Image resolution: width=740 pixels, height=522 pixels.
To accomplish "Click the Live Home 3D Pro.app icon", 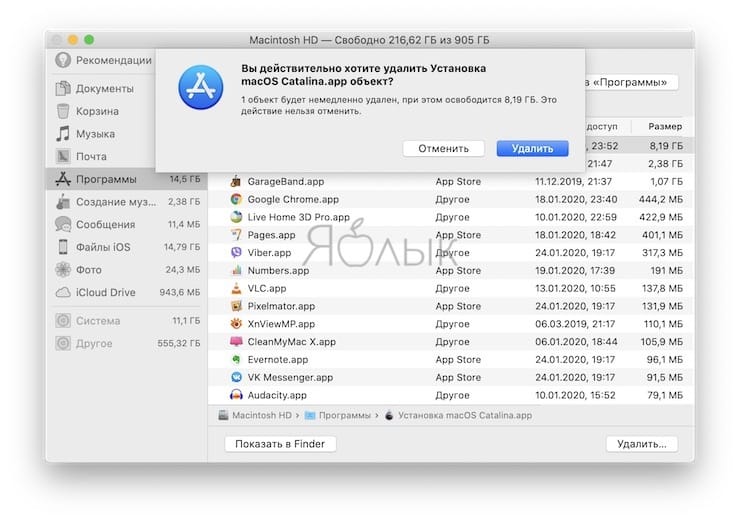I will coord(236,217).
